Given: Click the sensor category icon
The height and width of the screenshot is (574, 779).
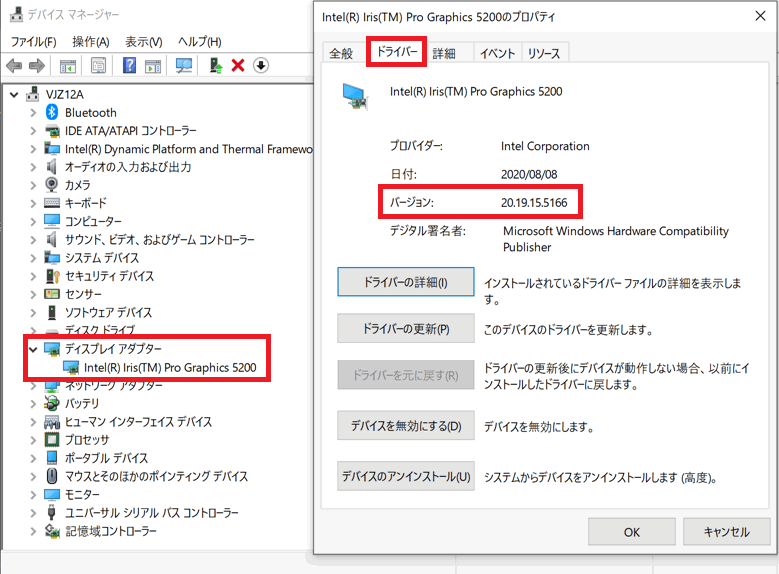Looking at the screenshot, I should click(52, 294).
